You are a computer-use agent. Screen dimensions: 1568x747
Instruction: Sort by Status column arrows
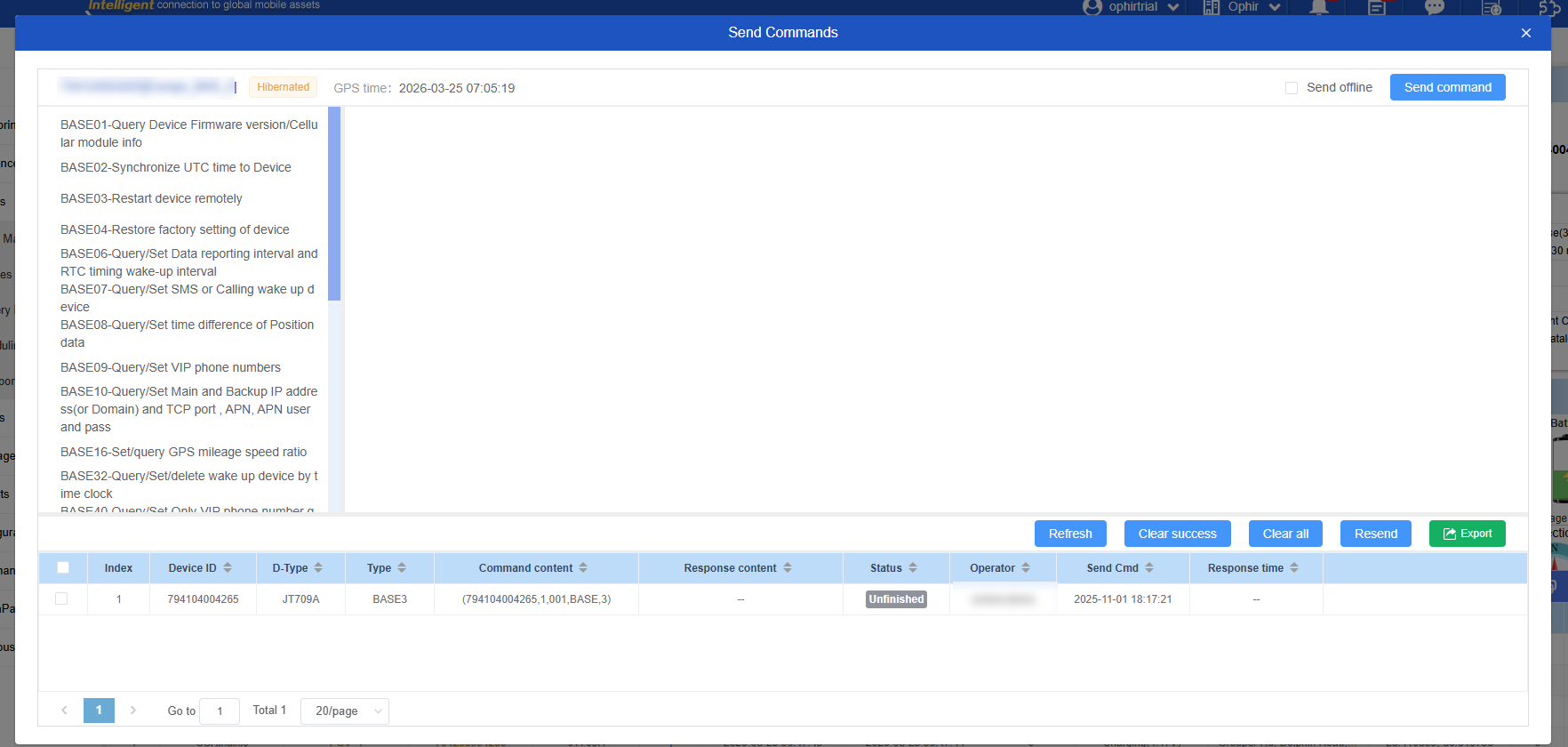(x=913, y=568)
